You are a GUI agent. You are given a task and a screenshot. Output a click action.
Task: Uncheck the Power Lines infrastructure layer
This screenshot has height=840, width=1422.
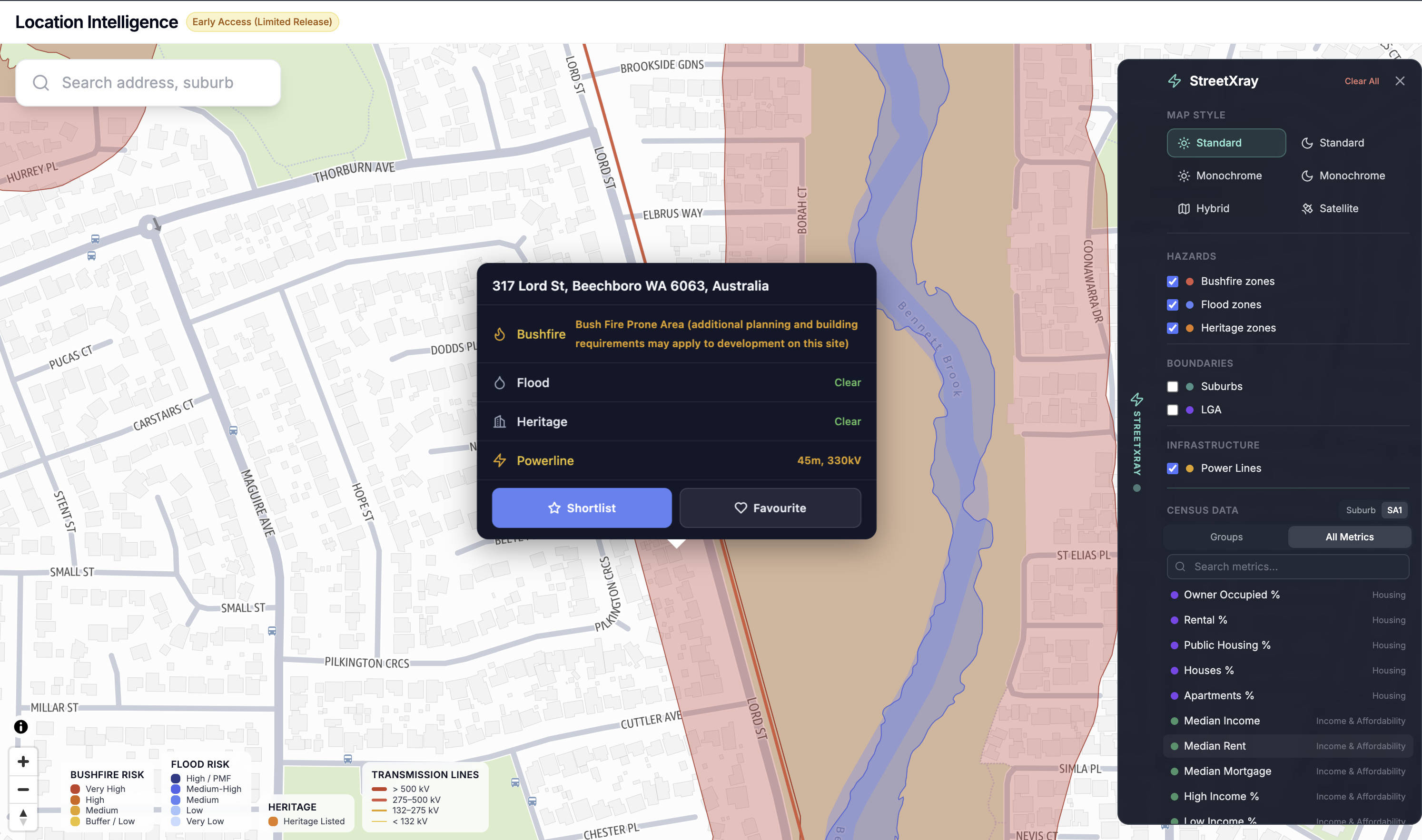[x=1172, y=468]
